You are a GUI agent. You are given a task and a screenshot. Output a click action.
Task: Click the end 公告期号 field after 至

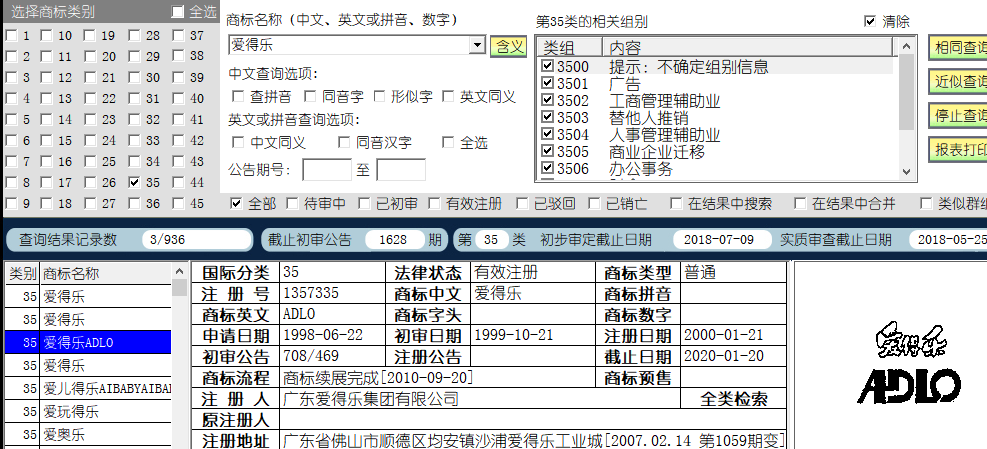[x=401, y=170]
